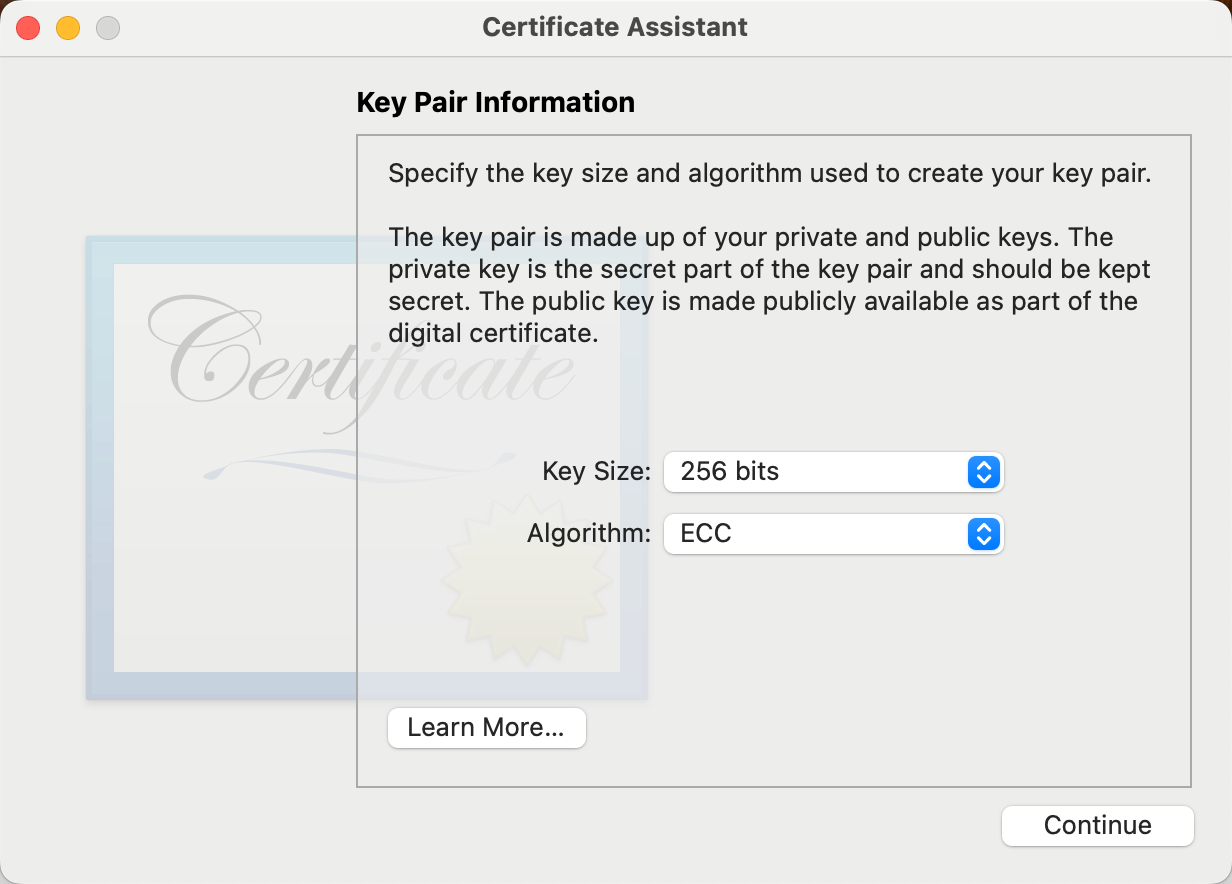This screenshot has height=884, width=1232.
Task: Click the 'Specify the key size' instruction line
Action: pos(770,173)
